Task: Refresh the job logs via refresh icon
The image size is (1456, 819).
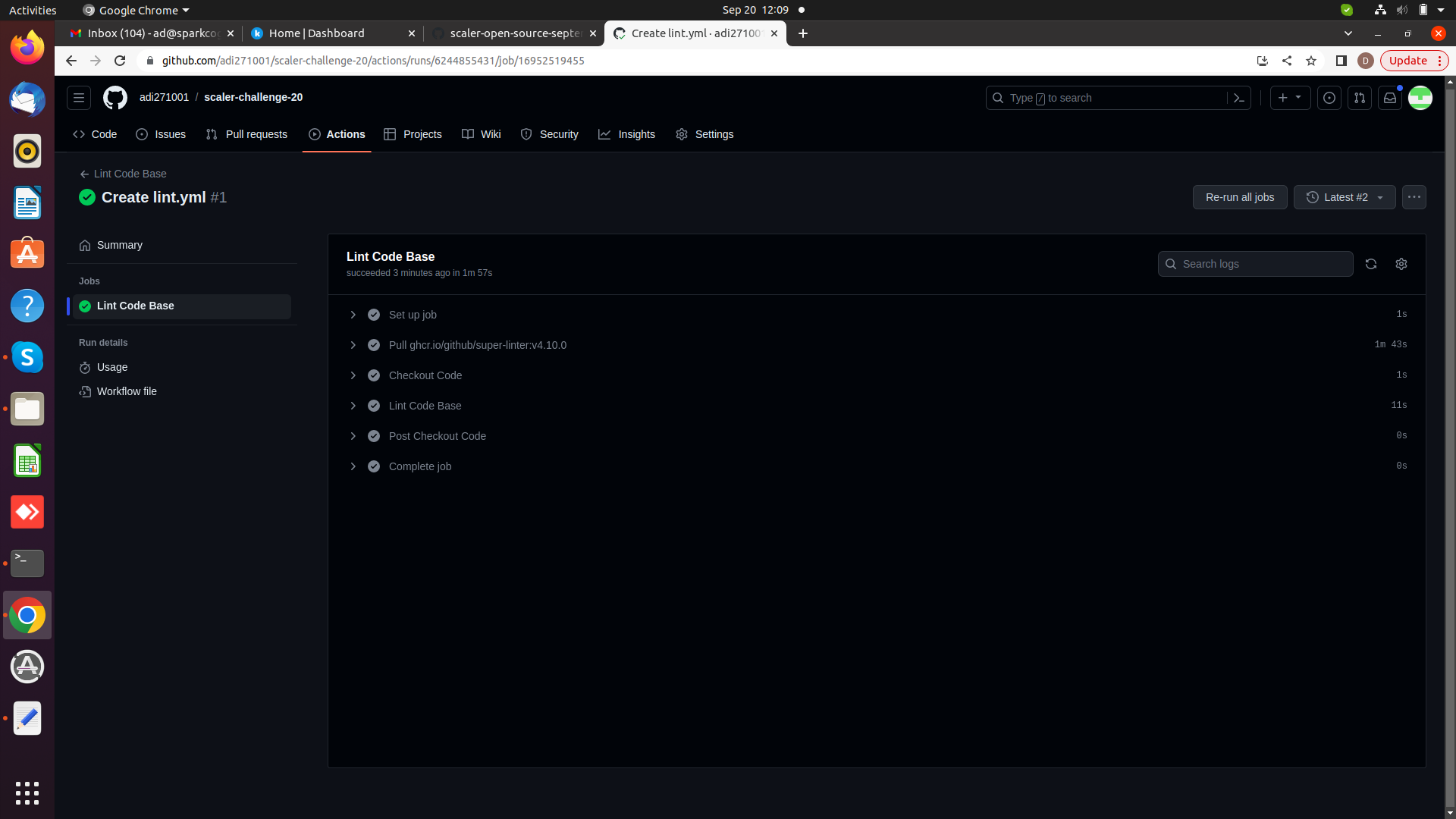Action: (x=1371, y=264)
